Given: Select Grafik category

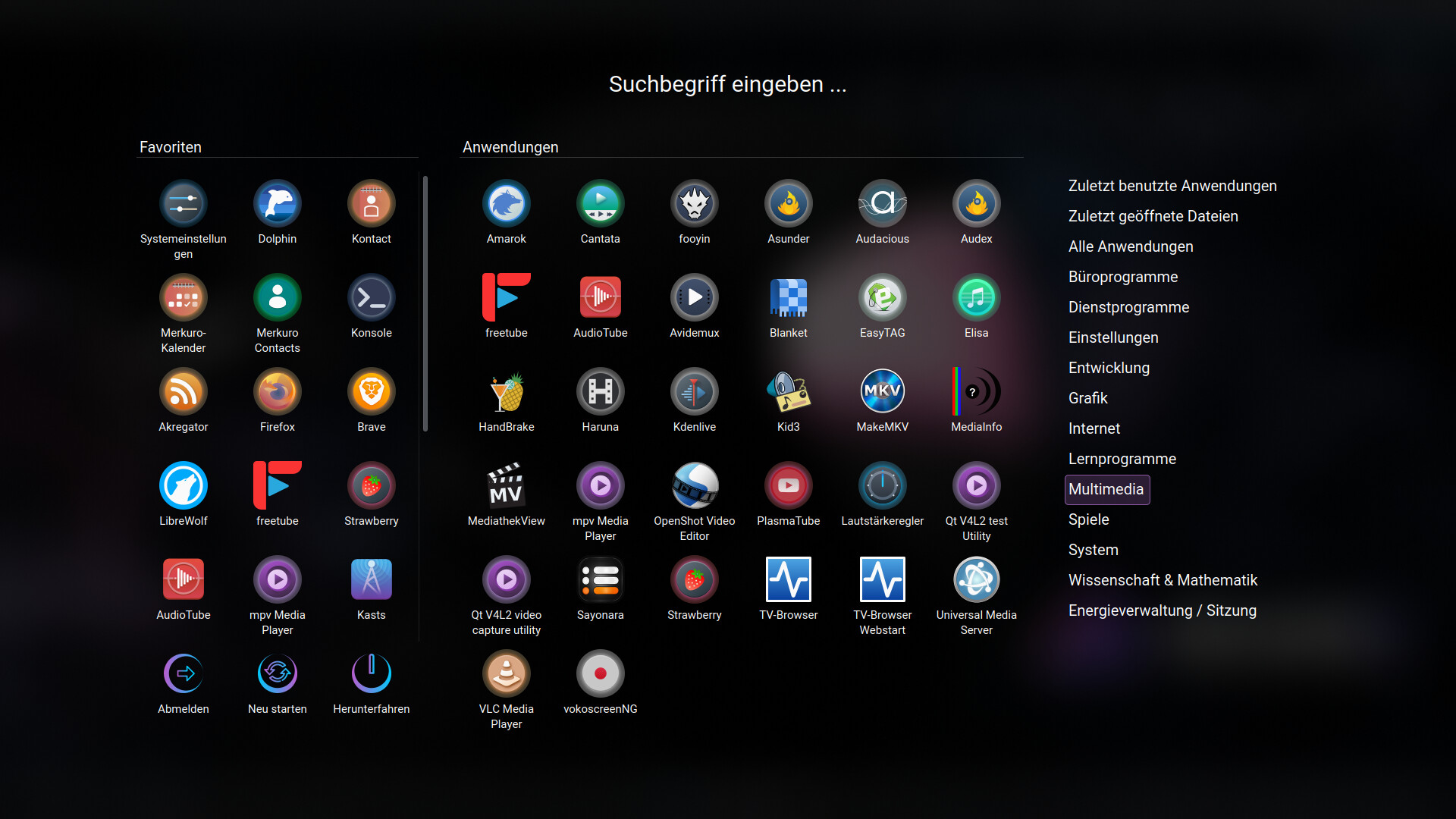Looking at the screenshot, I should (x=1087, y=398).
